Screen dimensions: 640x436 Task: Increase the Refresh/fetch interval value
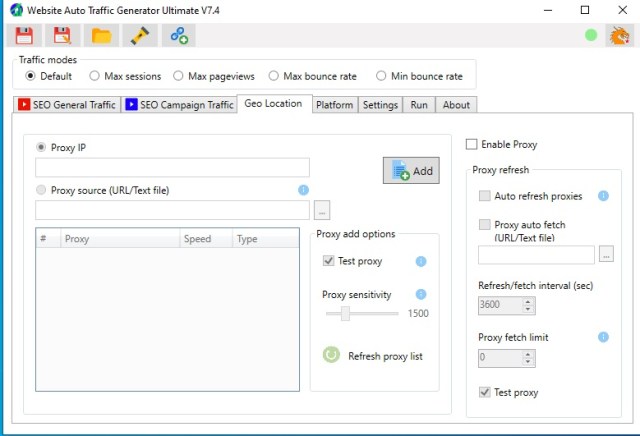click(528, 302)
